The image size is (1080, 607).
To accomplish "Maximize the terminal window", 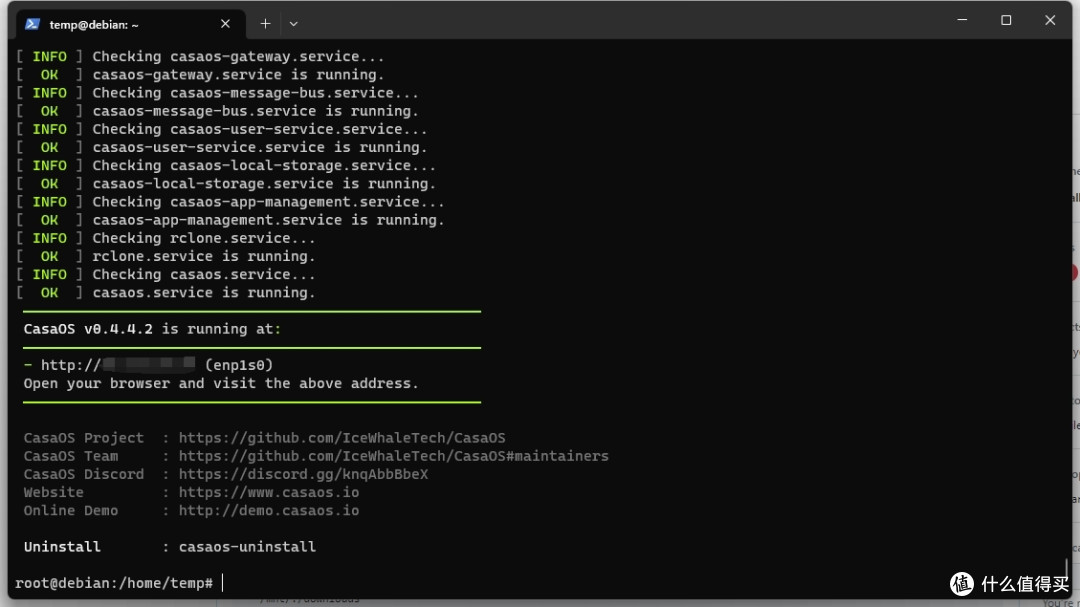I will point(1006,20).
